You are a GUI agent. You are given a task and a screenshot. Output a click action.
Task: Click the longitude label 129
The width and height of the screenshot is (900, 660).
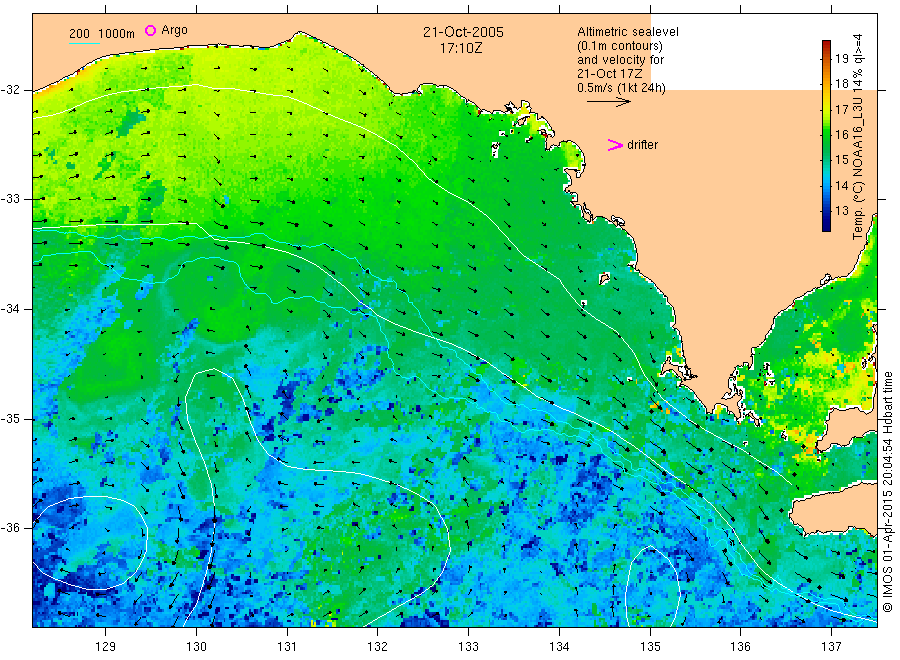[106, 647]
